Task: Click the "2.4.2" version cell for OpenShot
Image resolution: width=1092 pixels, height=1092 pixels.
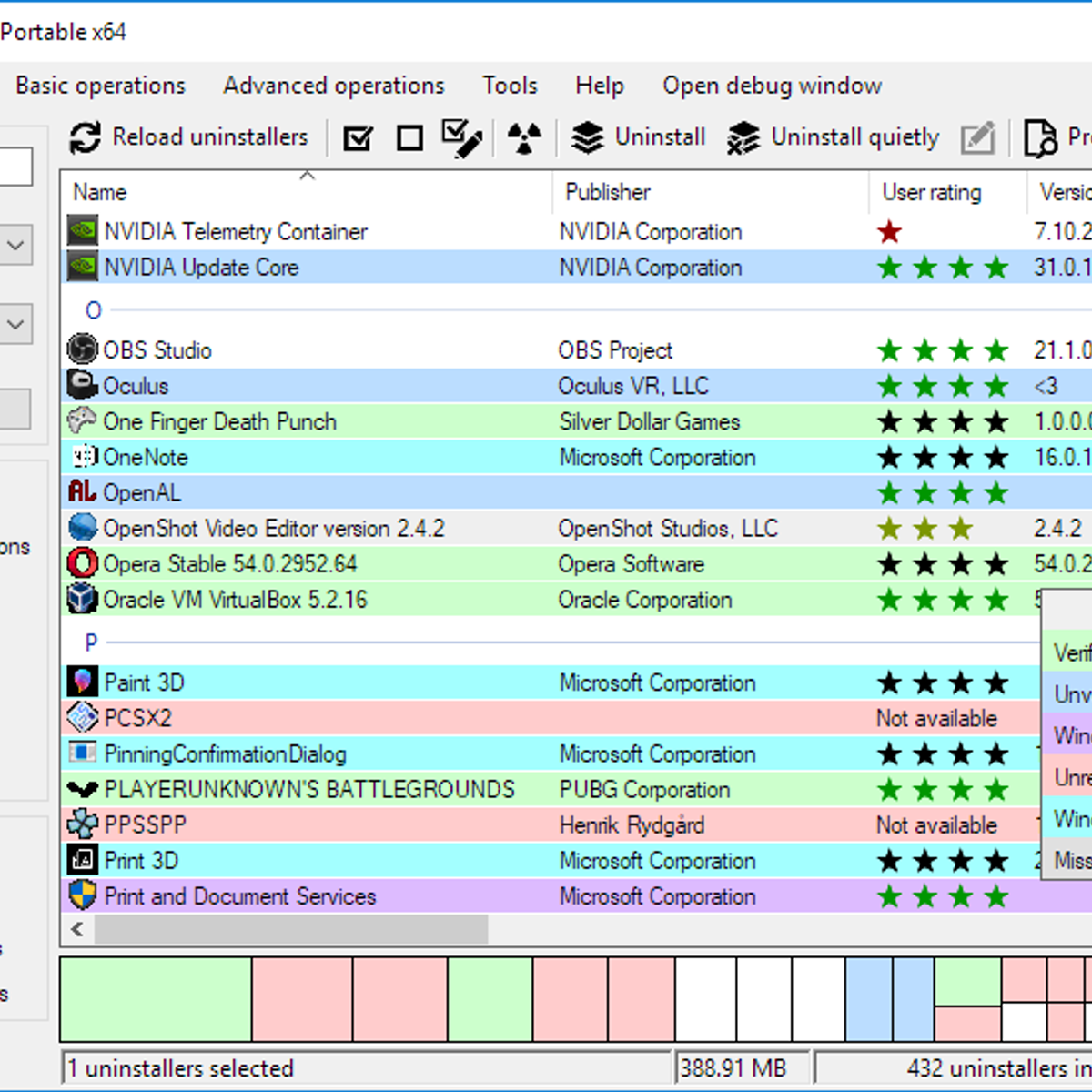Action: [x=1057, y=529]
